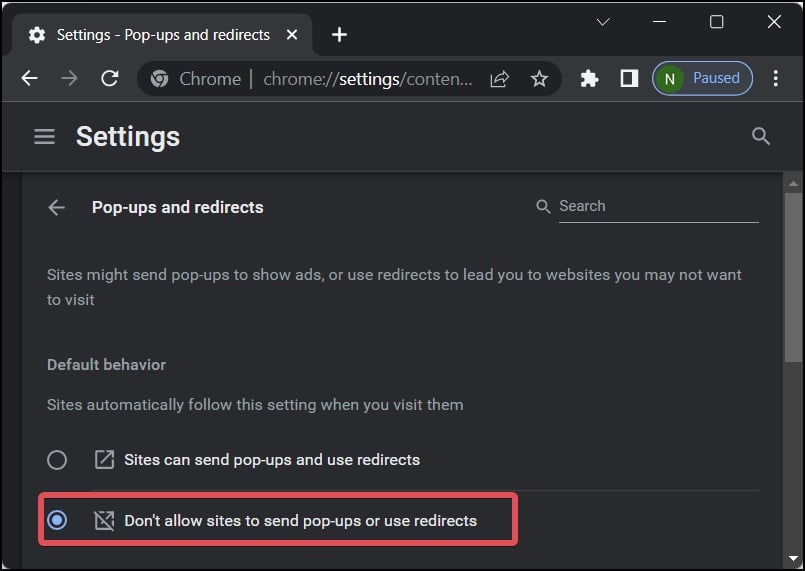Reload the current page
Viewport: 805px width, 571px height.
109,79
